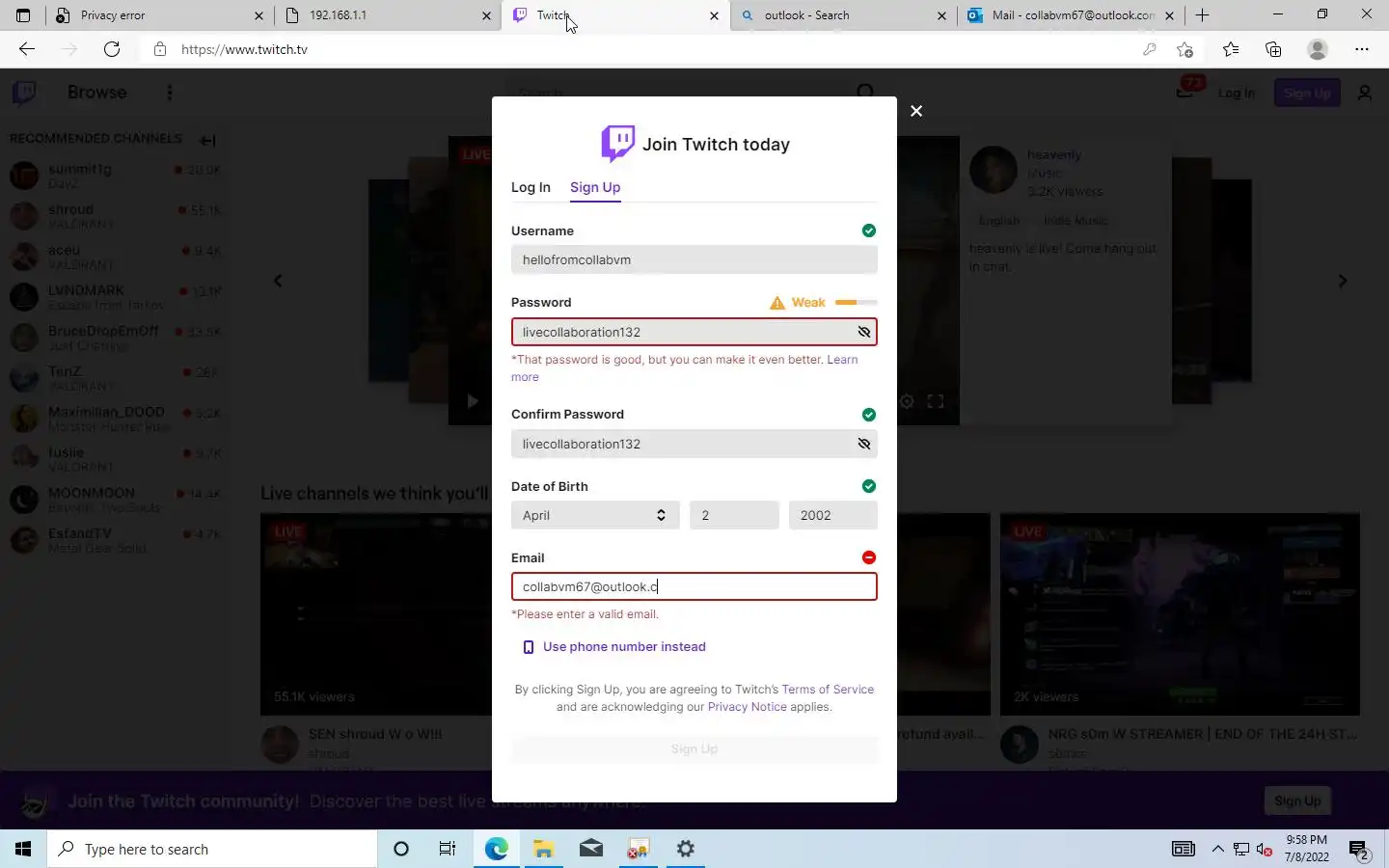The width and height of the screenshot is (1389, 868).
Task: Click the weak password warning icon
Action: 777,303
